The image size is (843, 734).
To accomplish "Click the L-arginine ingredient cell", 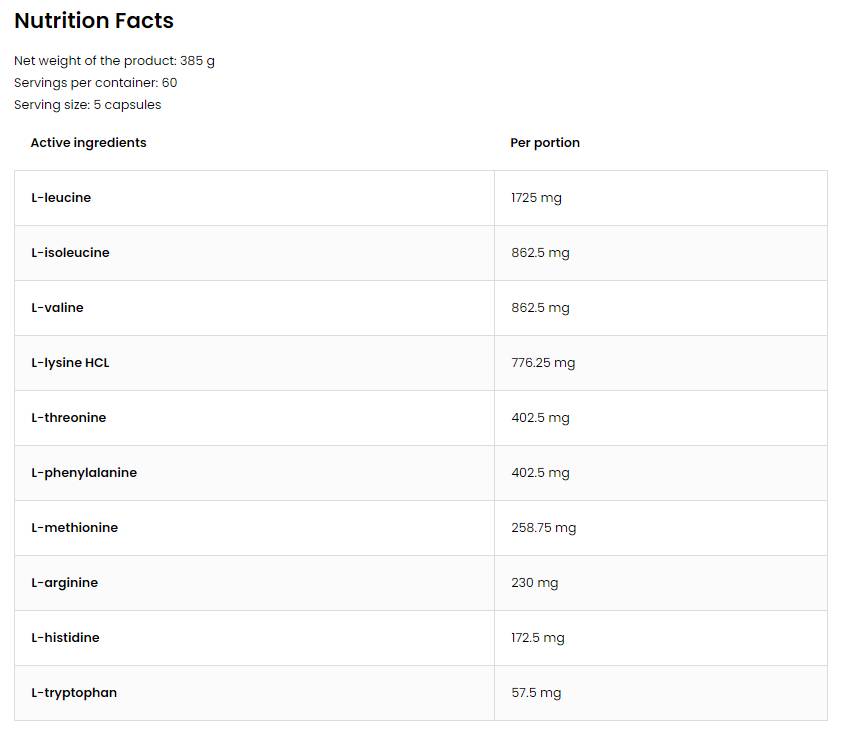I will (x=64, y=583).
